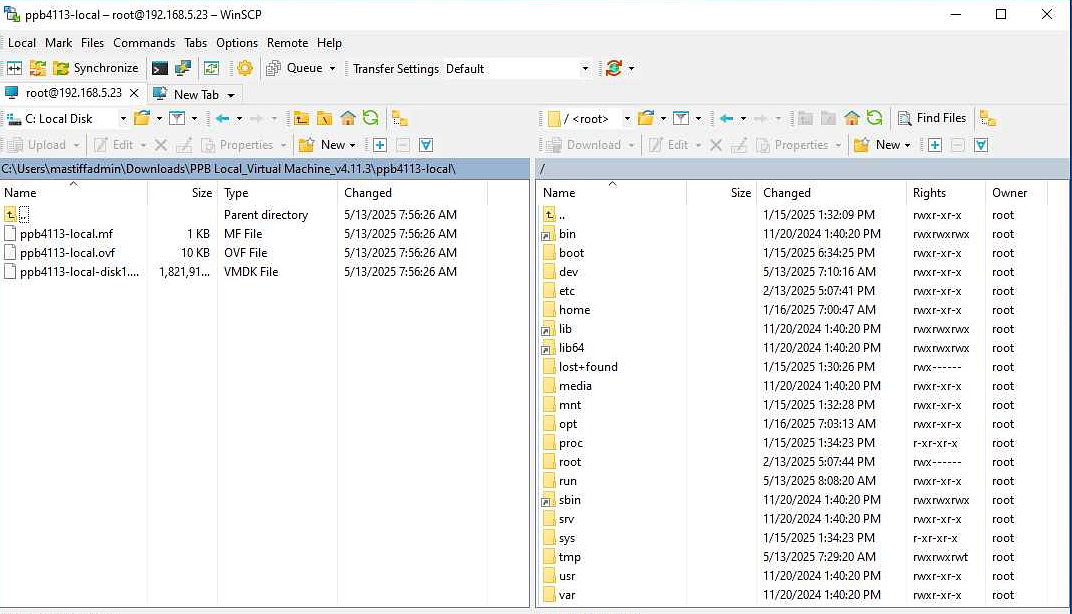
Task: Click the remote panel select files plus icon
Action: (x=935, y=145)
